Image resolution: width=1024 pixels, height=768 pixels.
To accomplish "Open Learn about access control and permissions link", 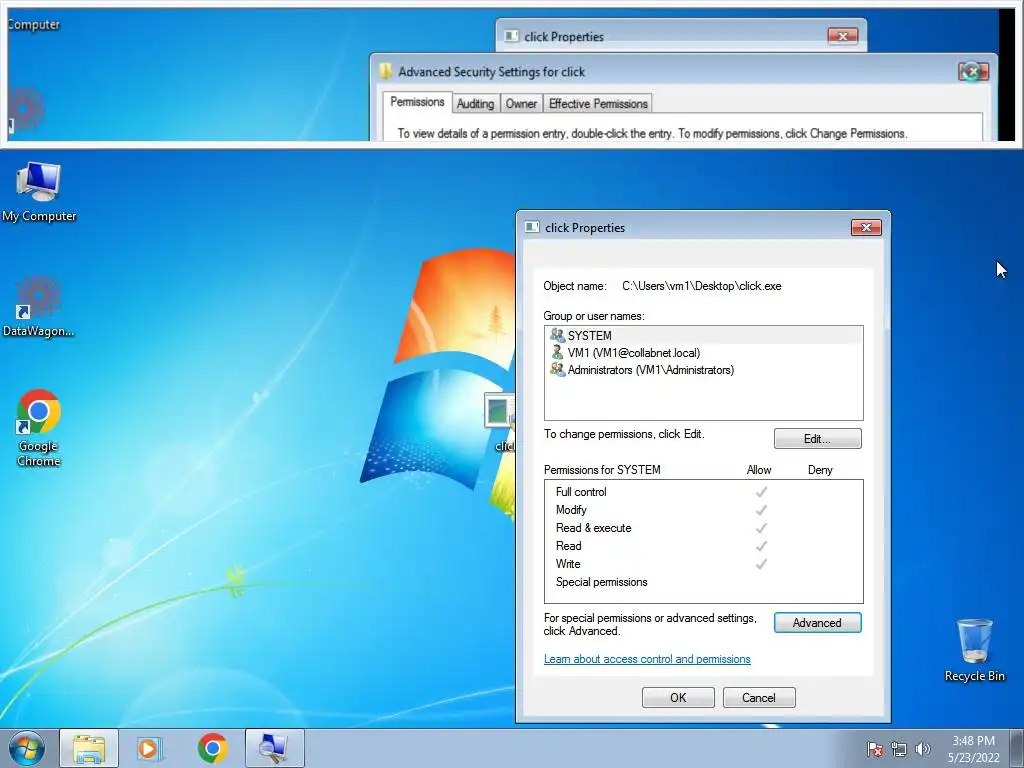I will pos(647,659).
